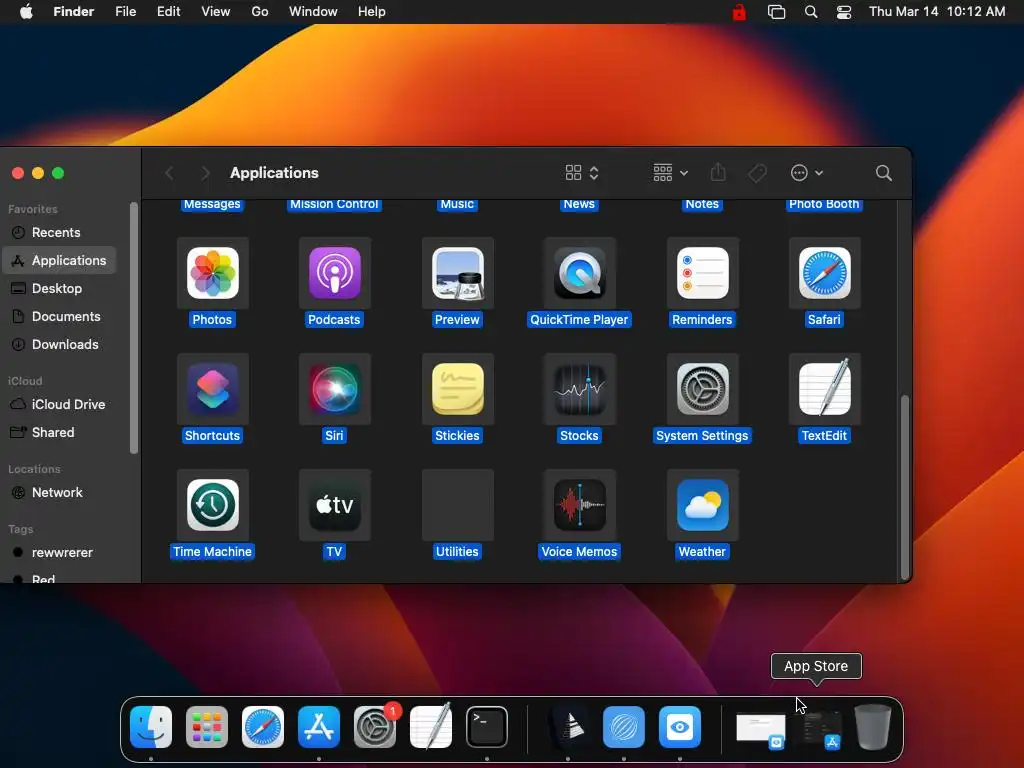Open the icon view switcher dropdown
1024x768 pixels.
click(581, 173)
